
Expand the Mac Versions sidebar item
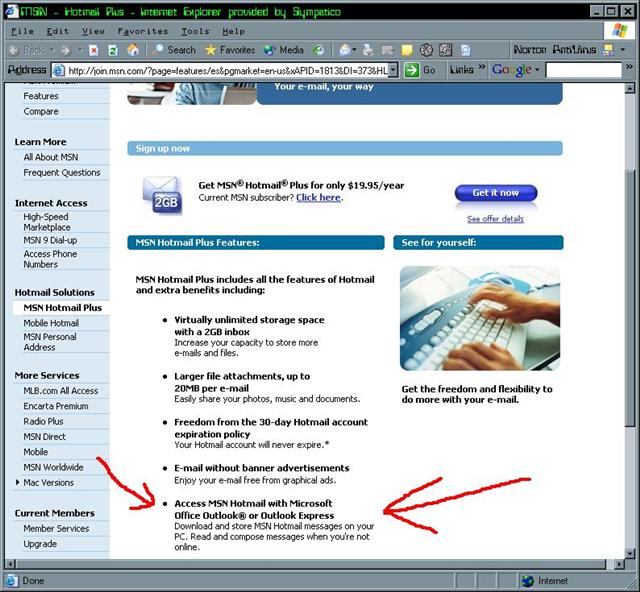coord(18,482)
